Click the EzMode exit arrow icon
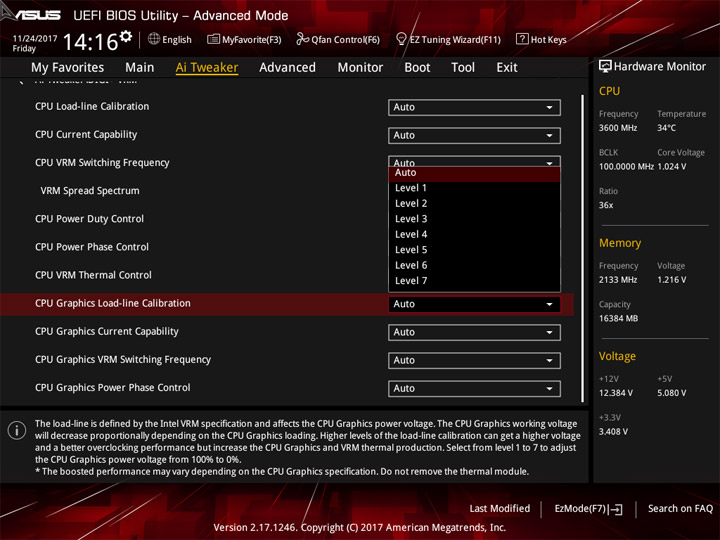This screenshot has height=540, width=720. pyautogui.click(x=616, y=509)
